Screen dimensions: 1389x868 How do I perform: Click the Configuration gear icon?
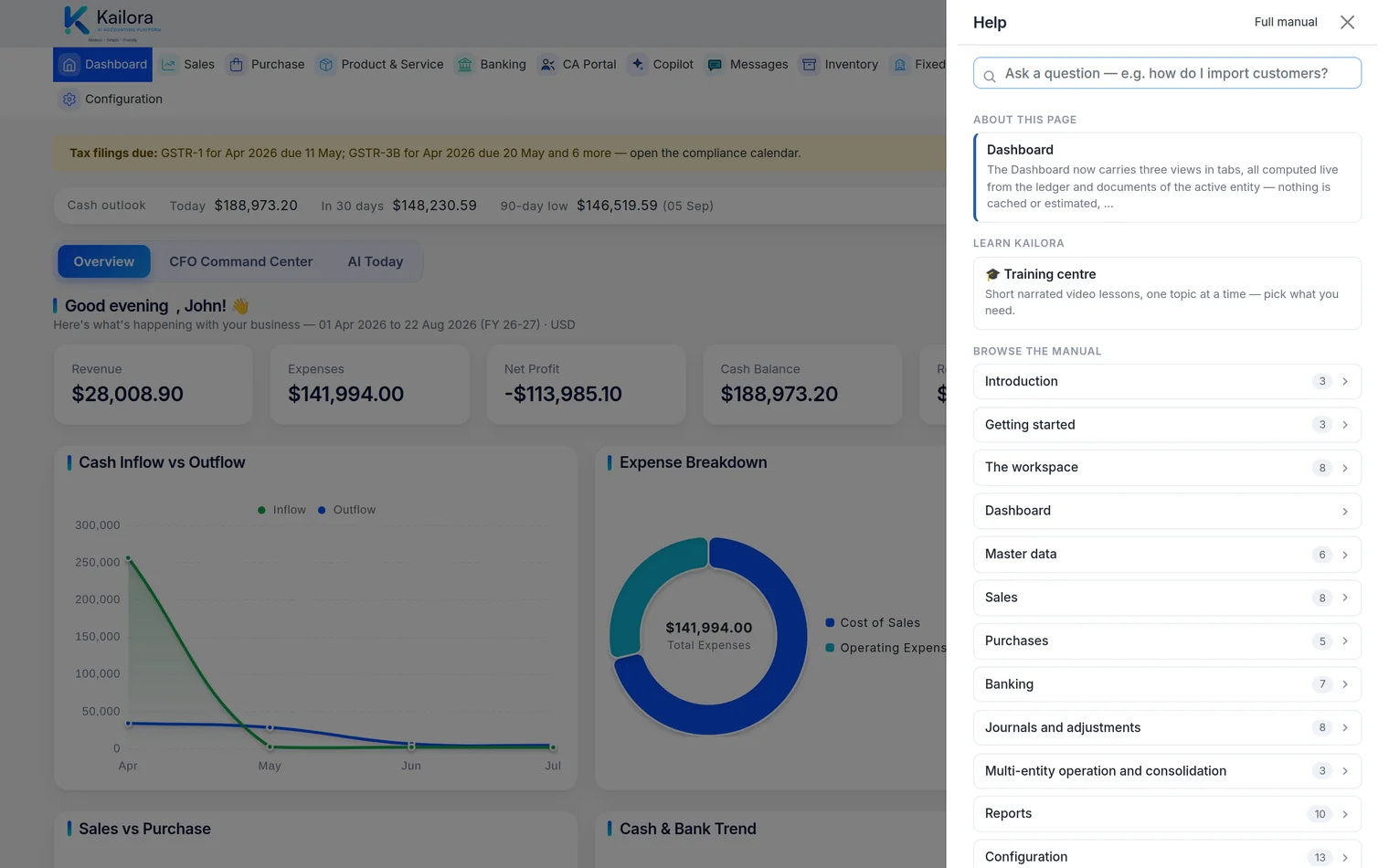click(69, 100)
